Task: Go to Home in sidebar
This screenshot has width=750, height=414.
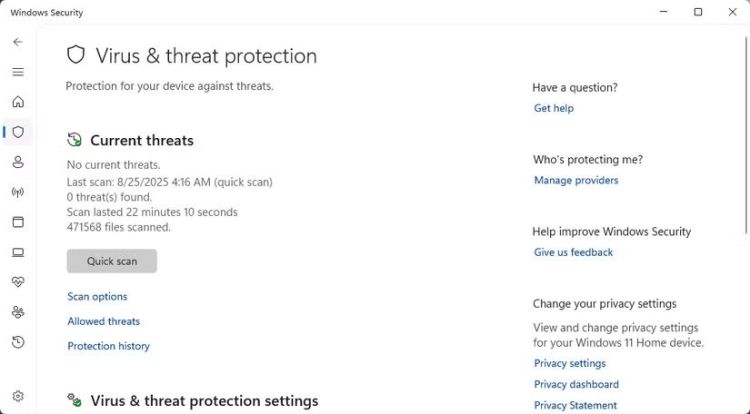Action: point(18,102)
